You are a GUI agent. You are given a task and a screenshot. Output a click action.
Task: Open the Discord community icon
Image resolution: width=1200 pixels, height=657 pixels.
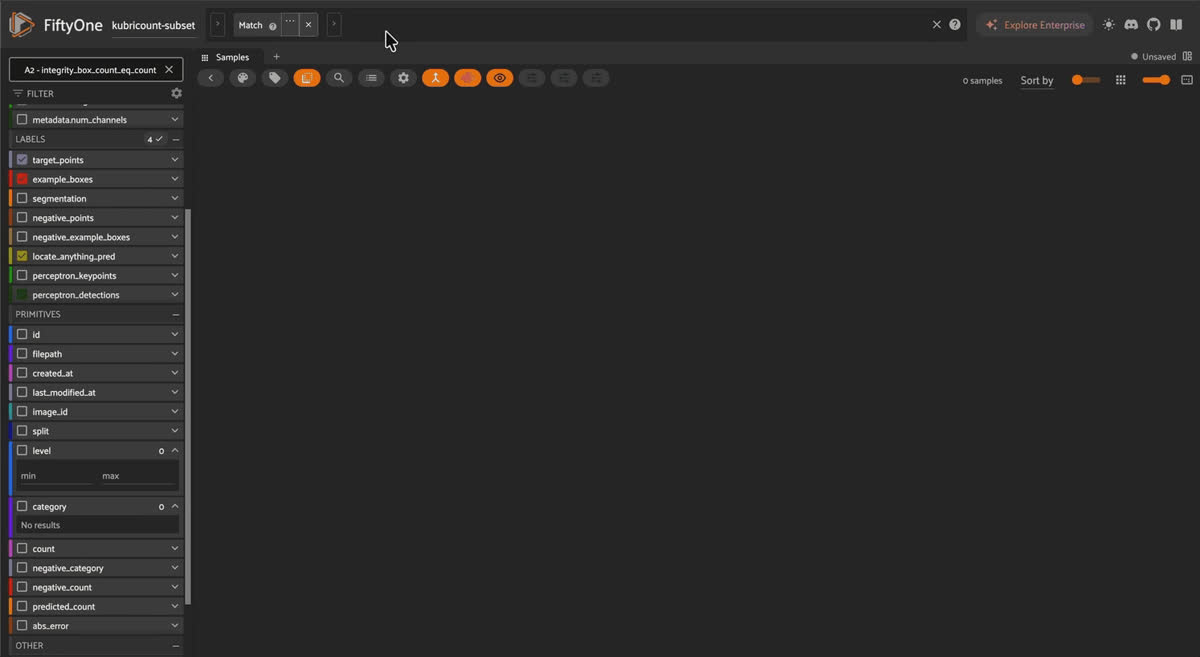tap(1131, 25)
